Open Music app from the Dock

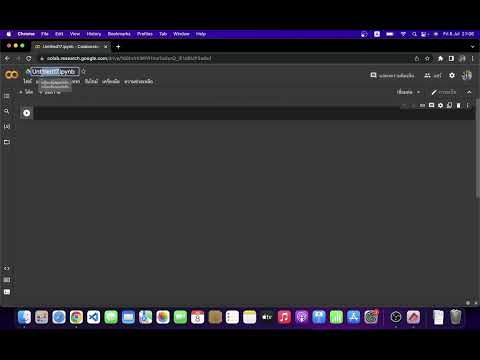point(284,317)
